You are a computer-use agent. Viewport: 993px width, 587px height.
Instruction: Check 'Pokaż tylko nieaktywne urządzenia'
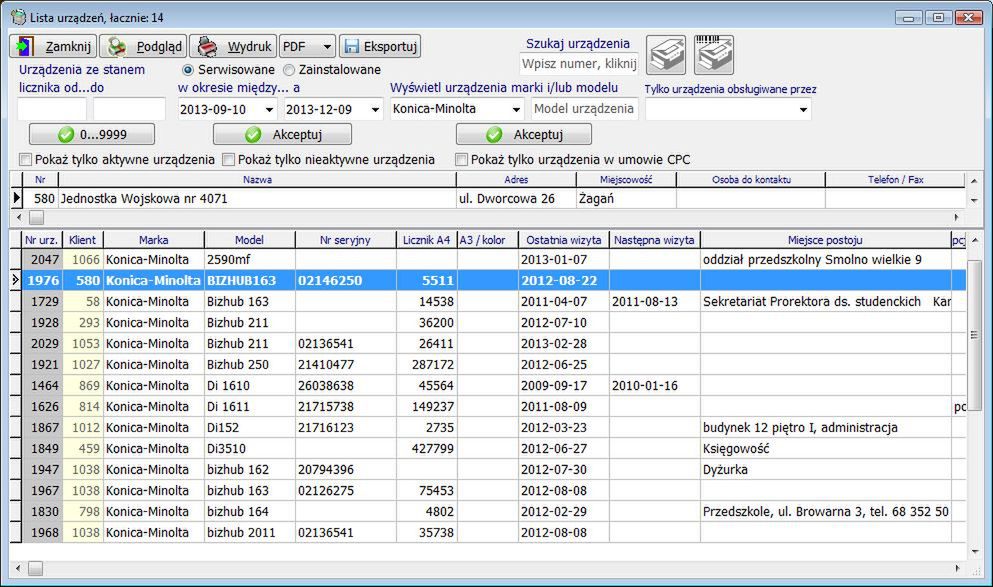click(228, 160)
